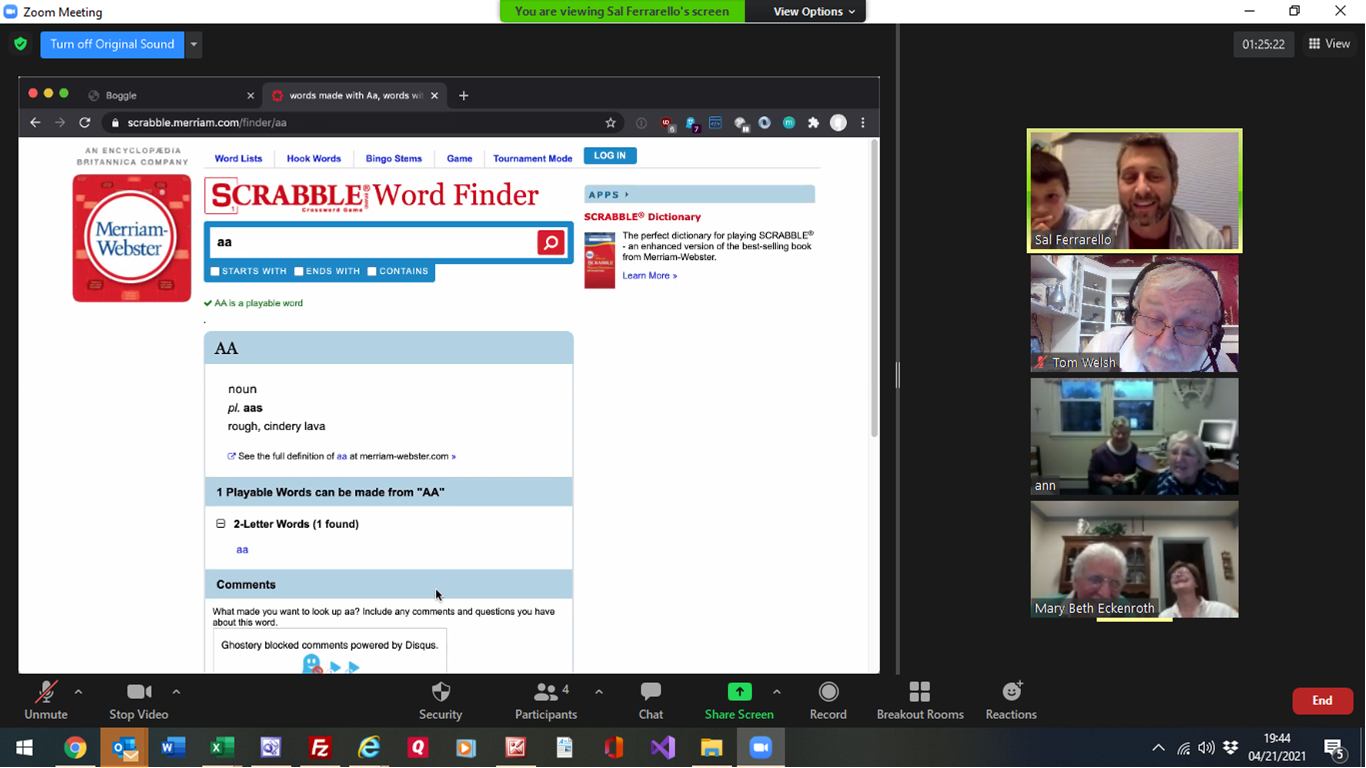
Task: Open full definition link at merriam-webster.com
Action: click(x=342, y=456)
